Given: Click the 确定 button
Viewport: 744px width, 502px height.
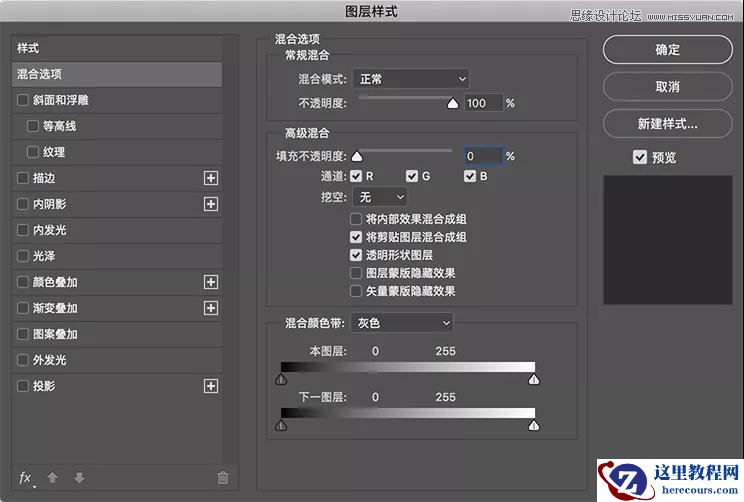Looking at the screenshot, I should point(668,49).
